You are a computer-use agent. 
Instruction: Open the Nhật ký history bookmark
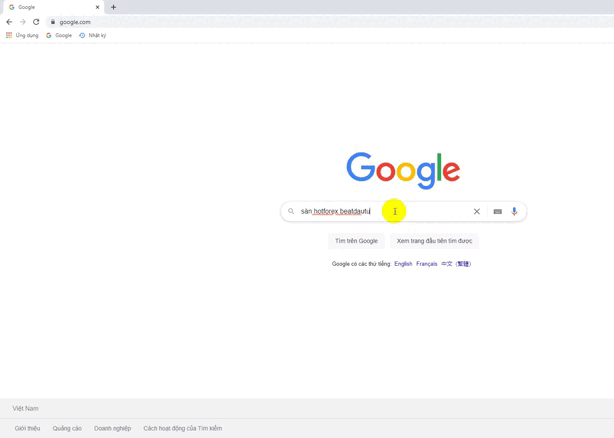point(93,35)
